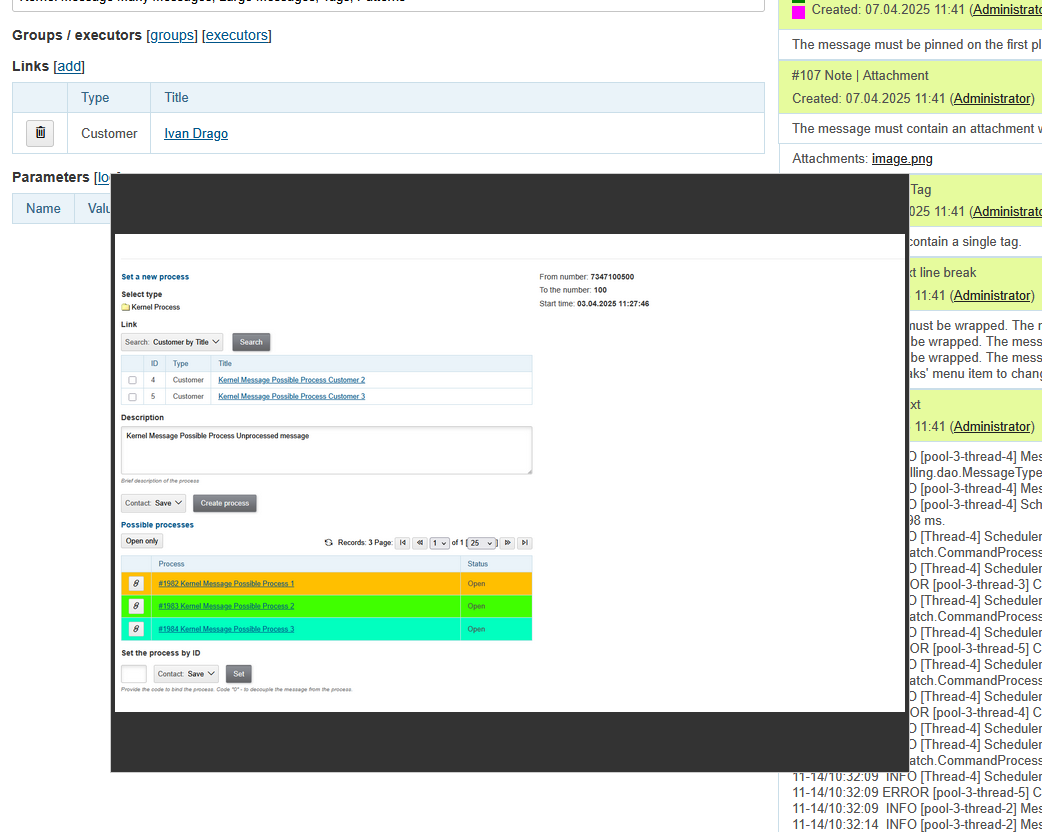This screenshot has height=832, width=1042.
Task: Toggle the Open only filter
Action: [x=142, y=541]
